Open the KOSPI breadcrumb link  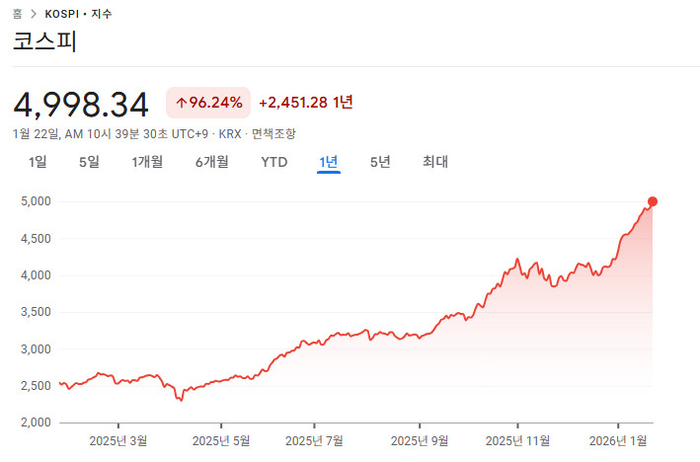64,14
